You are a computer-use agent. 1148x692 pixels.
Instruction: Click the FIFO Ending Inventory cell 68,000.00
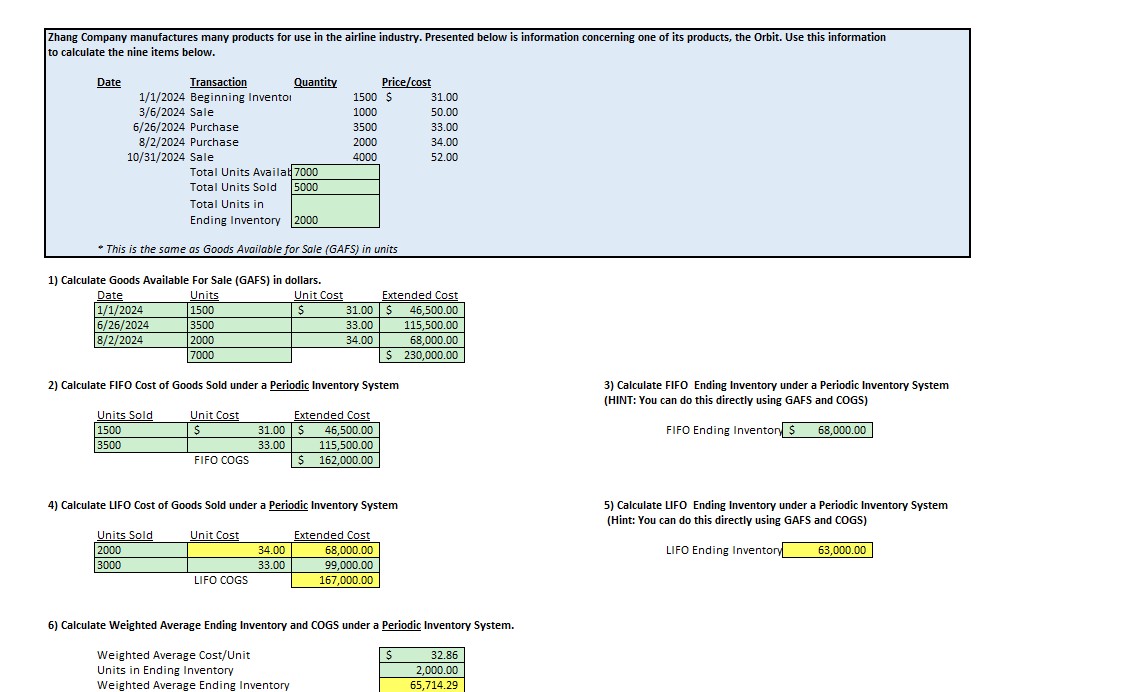[827, 430]
